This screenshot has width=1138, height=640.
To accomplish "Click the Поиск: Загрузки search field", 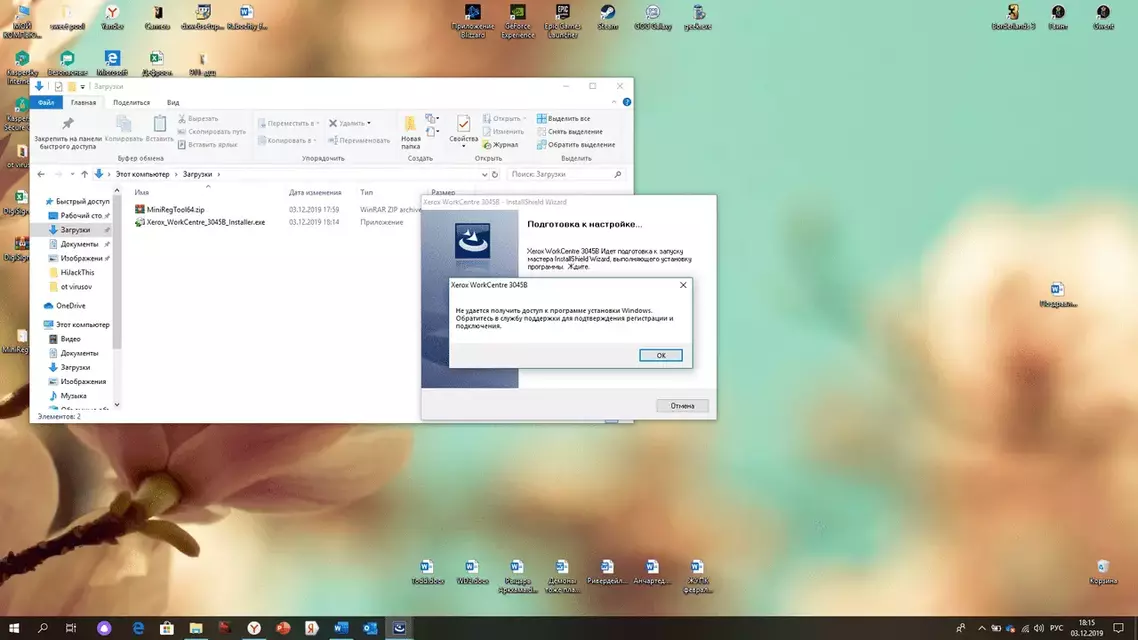I will (566, 174).
